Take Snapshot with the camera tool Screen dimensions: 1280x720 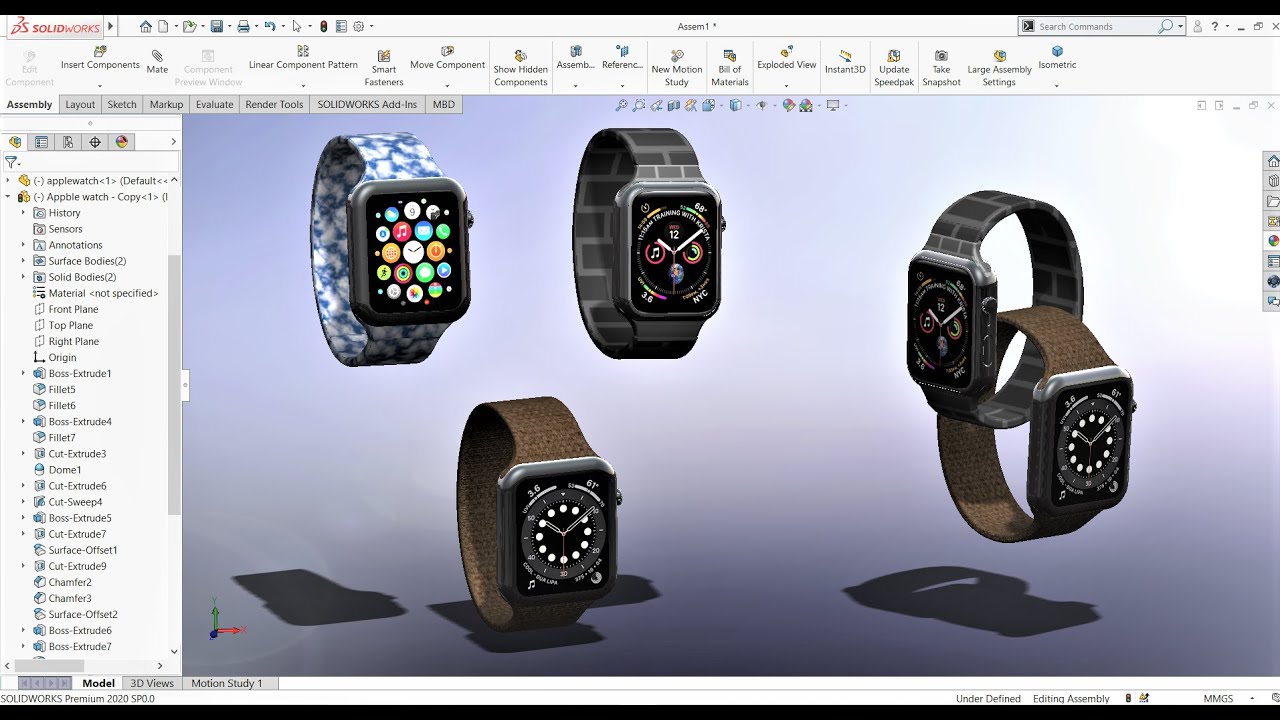[x=941, y=69]
